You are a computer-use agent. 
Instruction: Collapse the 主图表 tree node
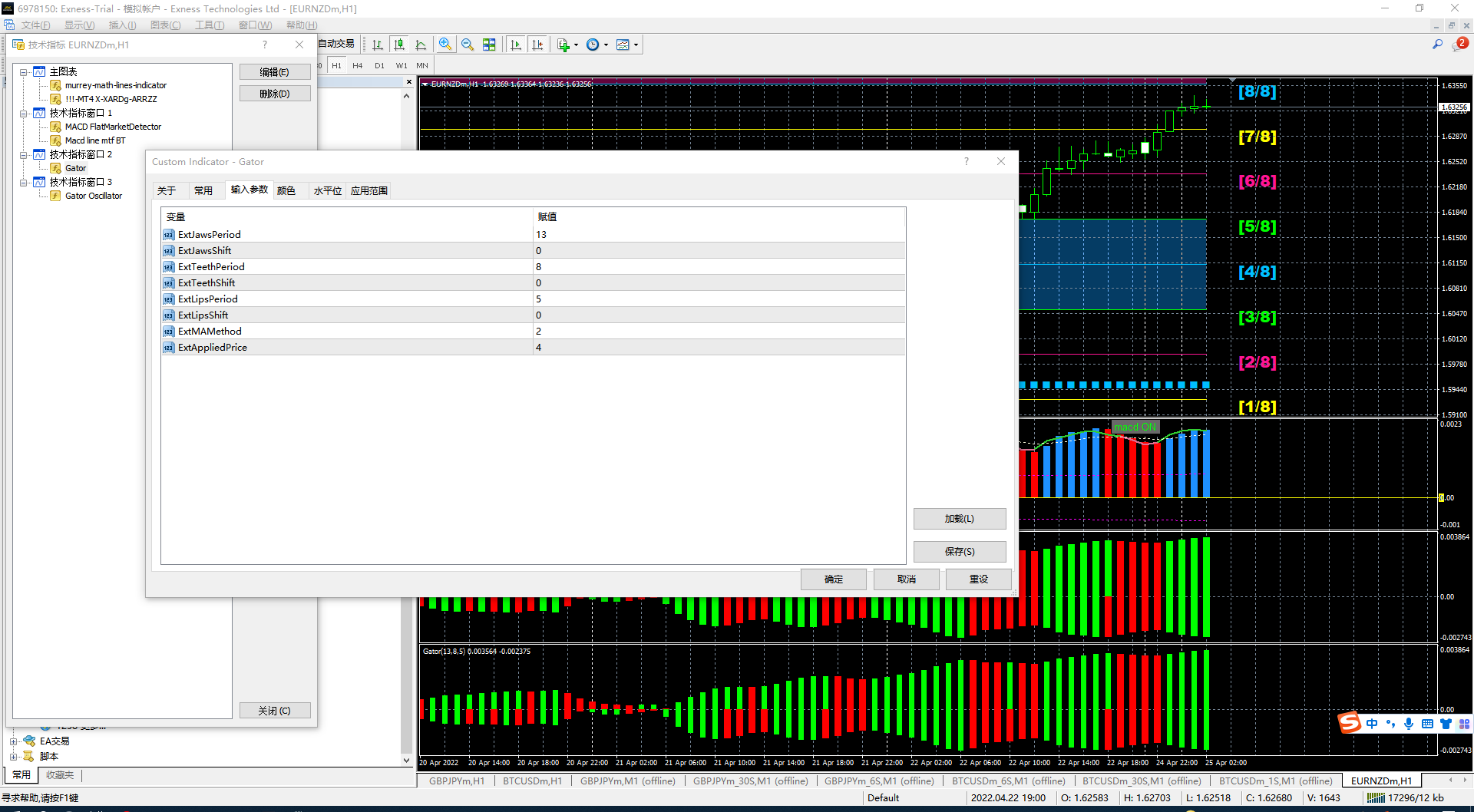24,72
